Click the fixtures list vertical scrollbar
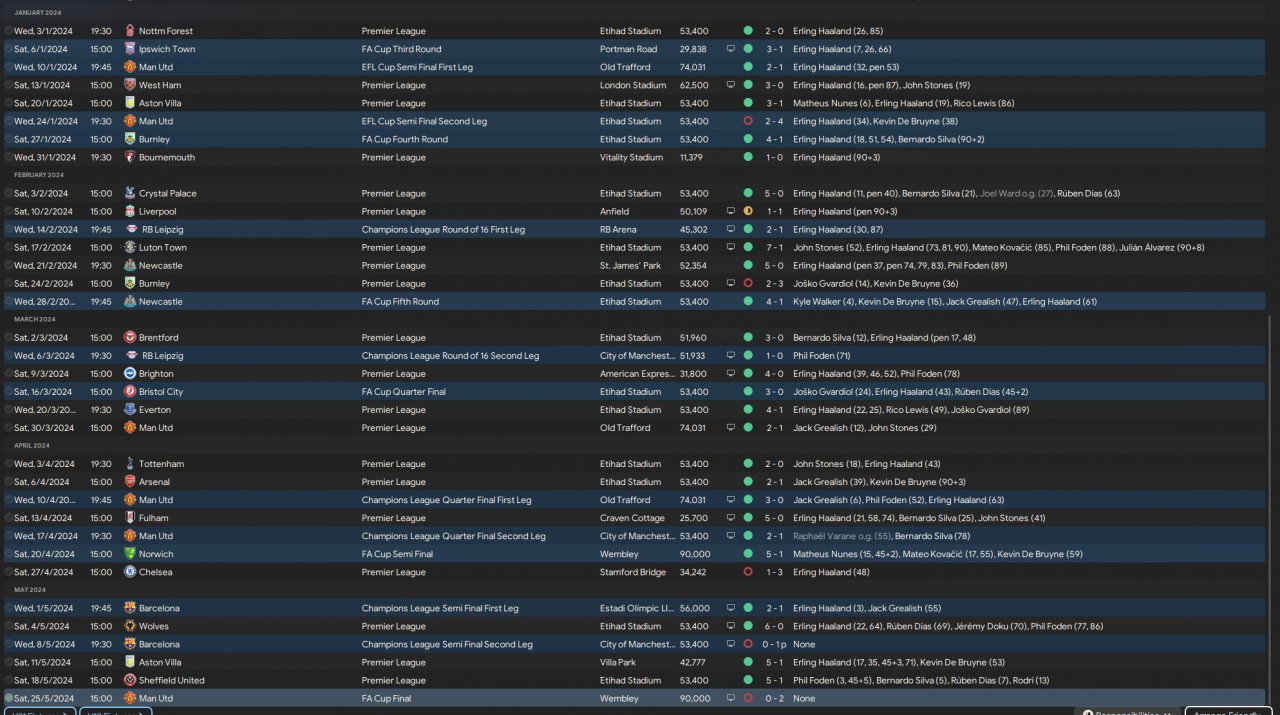 click(1270, 510)
